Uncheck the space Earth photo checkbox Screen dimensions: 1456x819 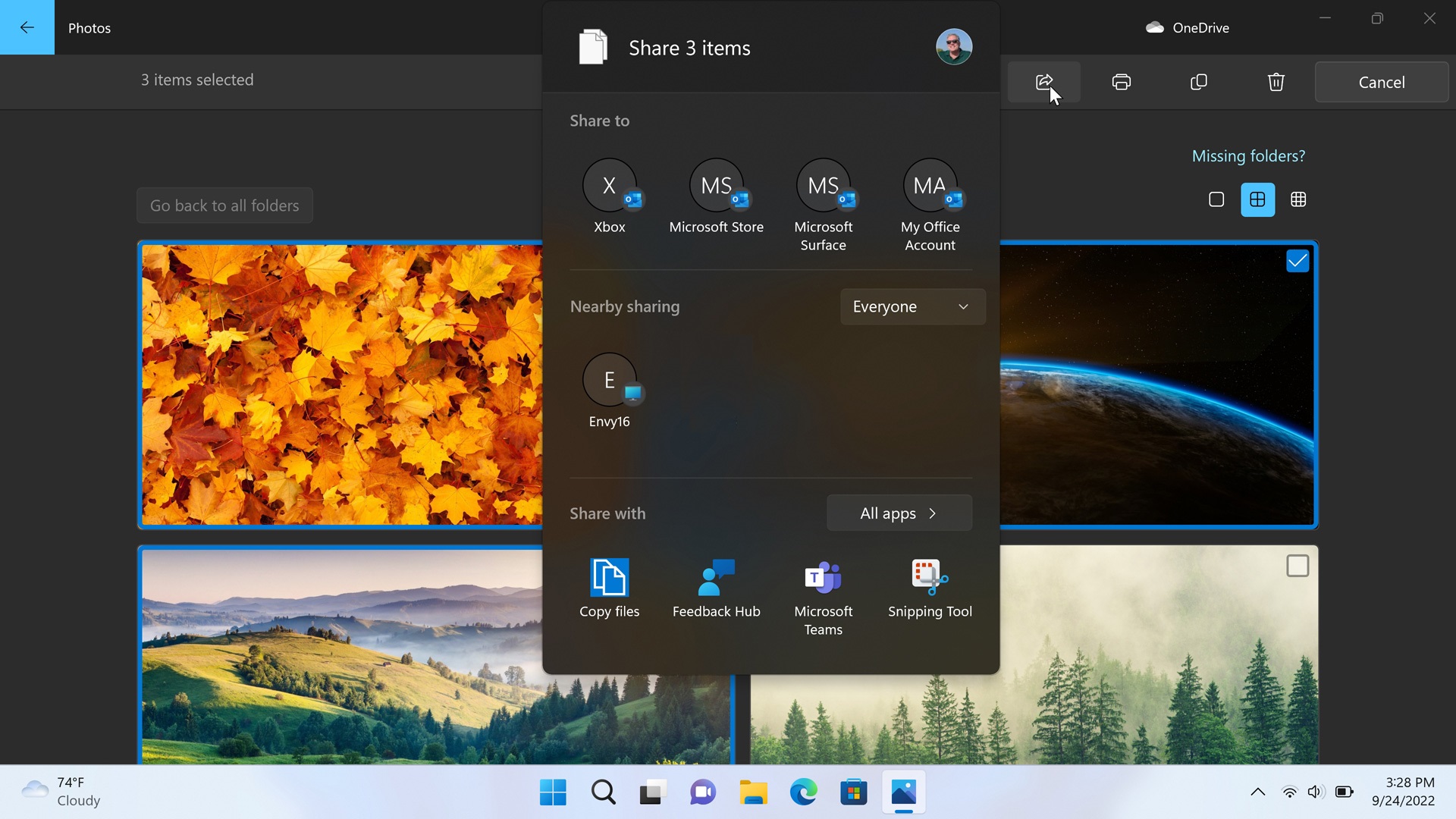(x=1298, y=261)
